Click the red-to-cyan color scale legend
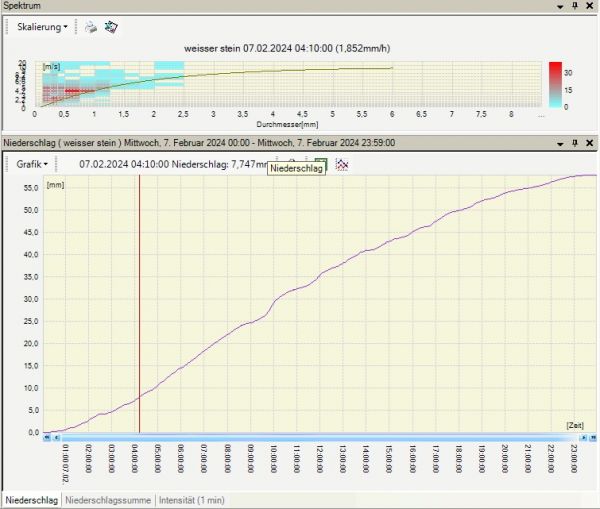Image resolution: width=600 pixels, height=509 pixels. tap(554, 84)
